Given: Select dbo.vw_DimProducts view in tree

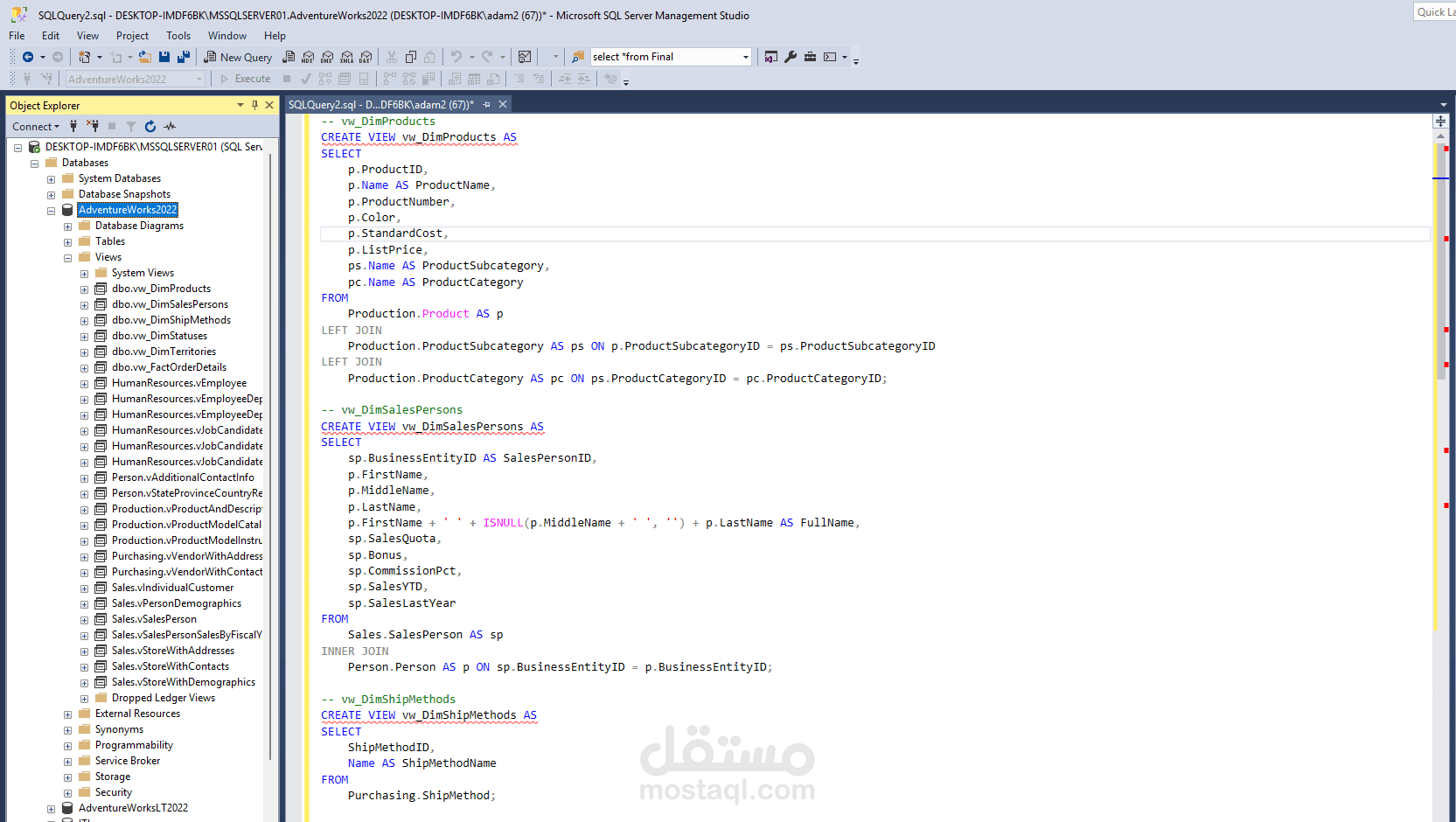Looking at the screenshot, I should click(x=161, y=289).
